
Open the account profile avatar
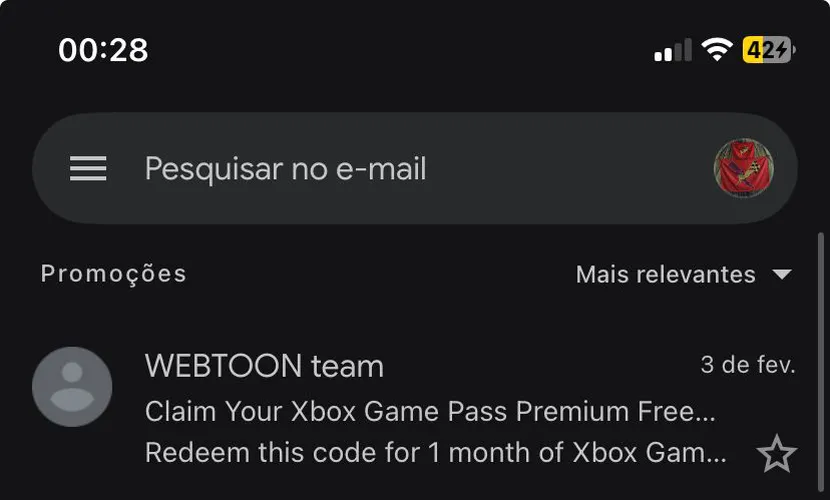743,168
